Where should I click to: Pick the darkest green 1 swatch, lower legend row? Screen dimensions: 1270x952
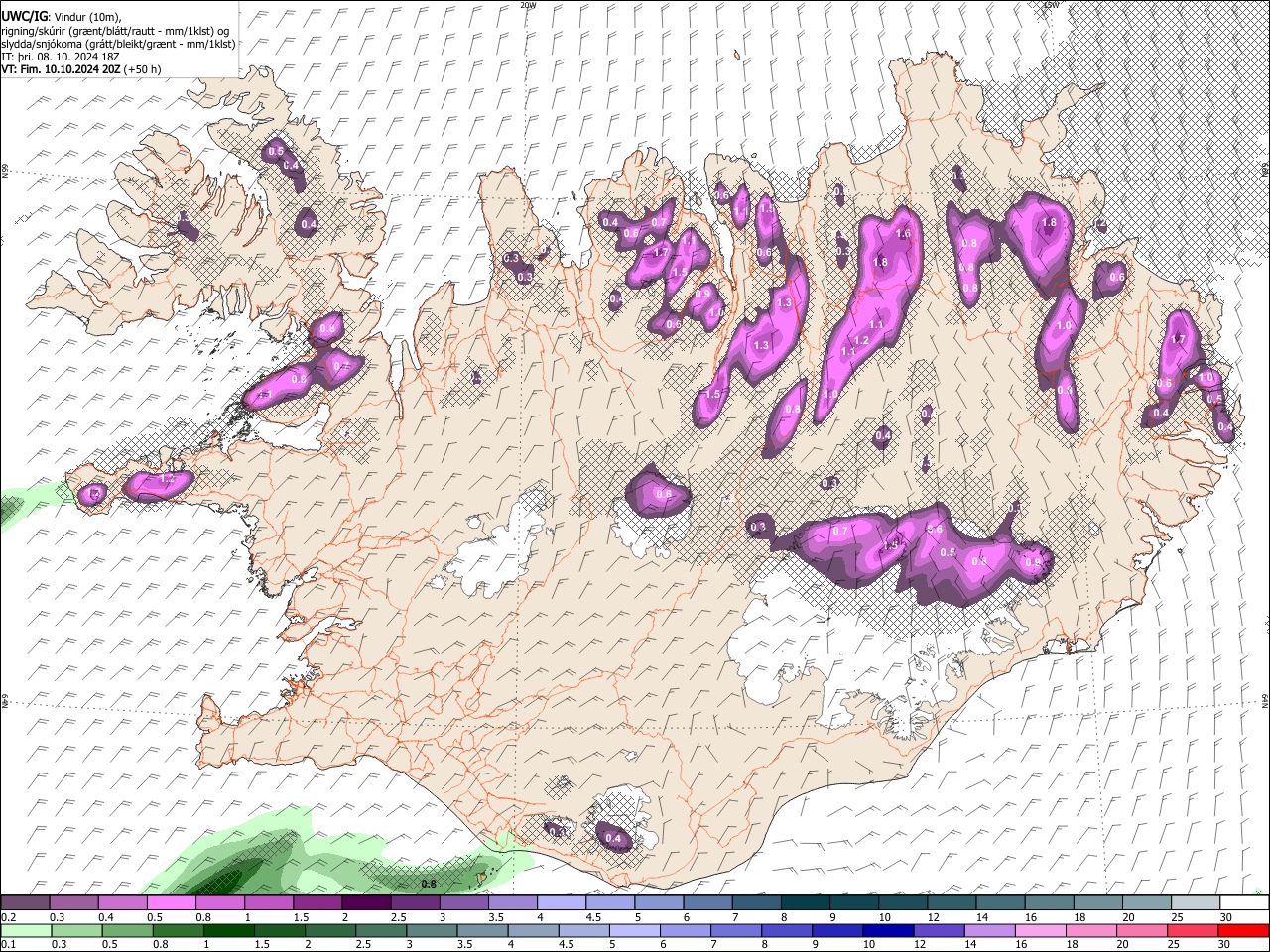tap(228, 931)
